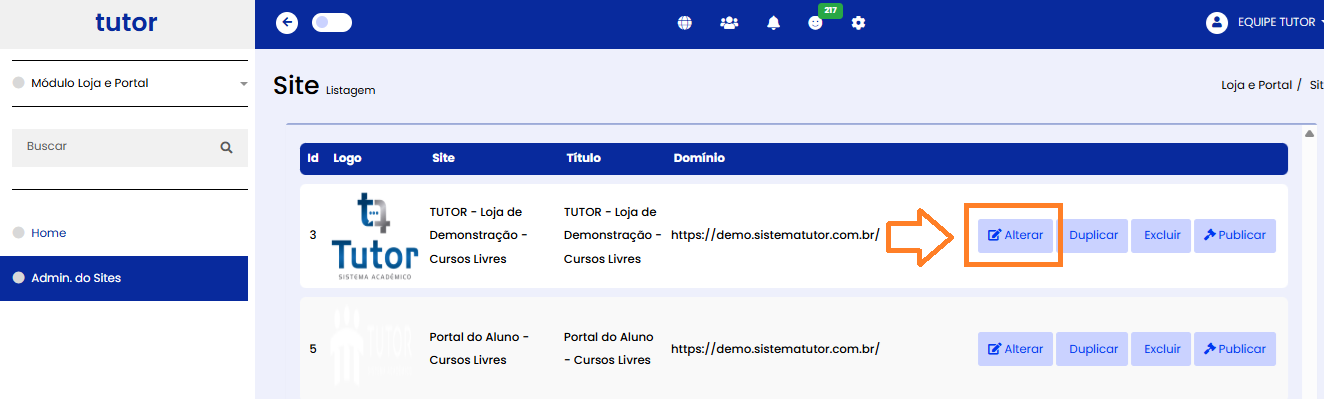Click Excluir for Portal do Aluno row
Viewport: 1324px width, 399px height.
(1162, 349)
